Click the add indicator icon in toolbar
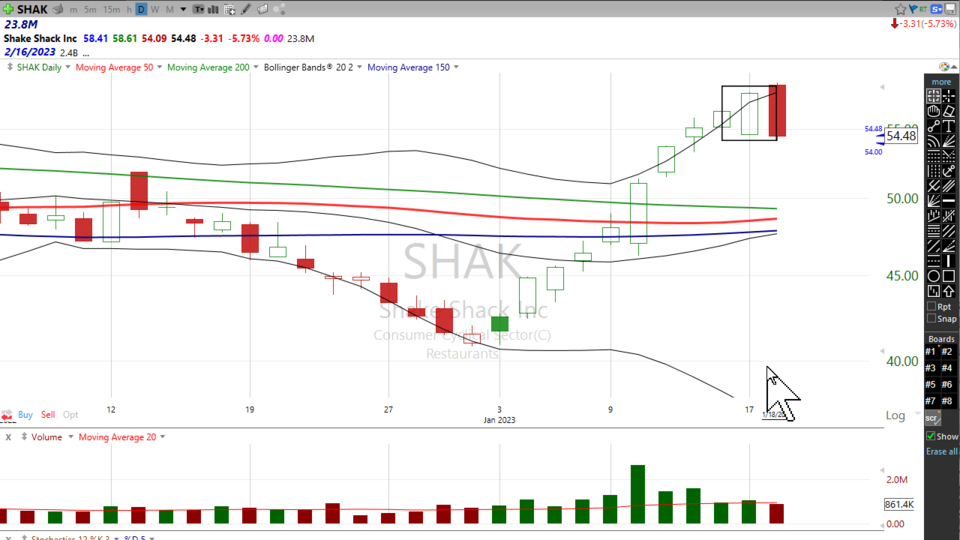The width and height of the screenshot is (960, 540). [x=230, y=10]
